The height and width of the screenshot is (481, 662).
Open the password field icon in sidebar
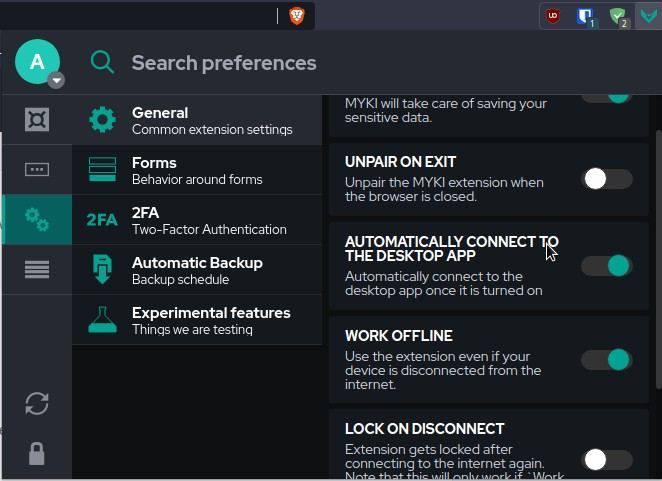click(37, 170)
